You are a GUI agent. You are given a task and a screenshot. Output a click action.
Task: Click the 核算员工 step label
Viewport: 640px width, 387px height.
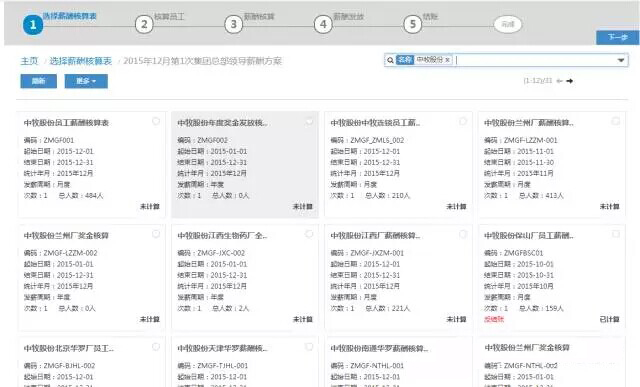coord(169,17)
